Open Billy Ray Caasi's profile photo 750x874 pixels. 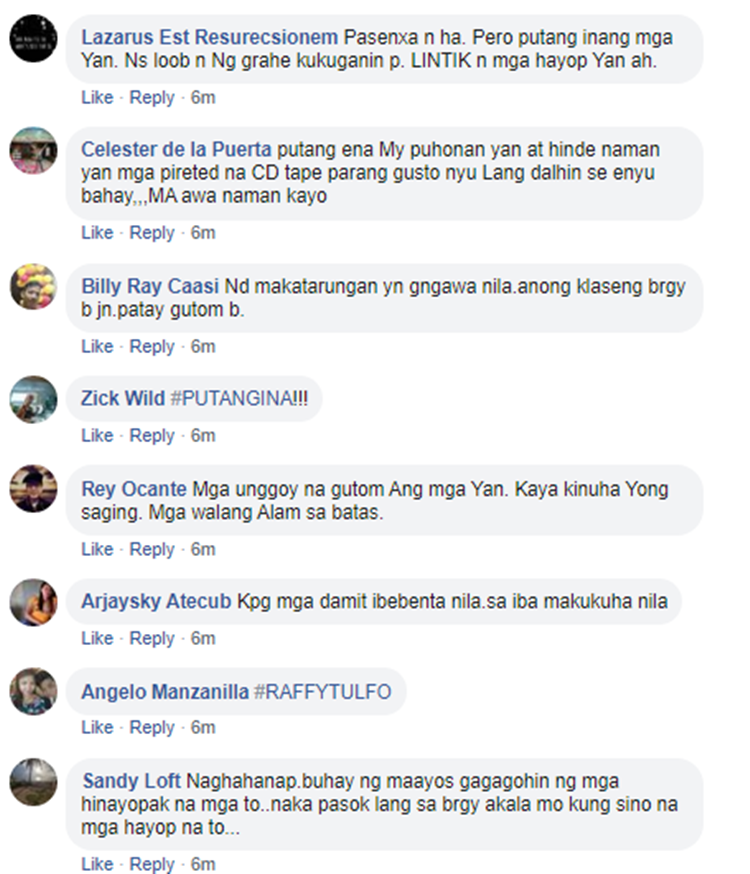pos(33,287)
